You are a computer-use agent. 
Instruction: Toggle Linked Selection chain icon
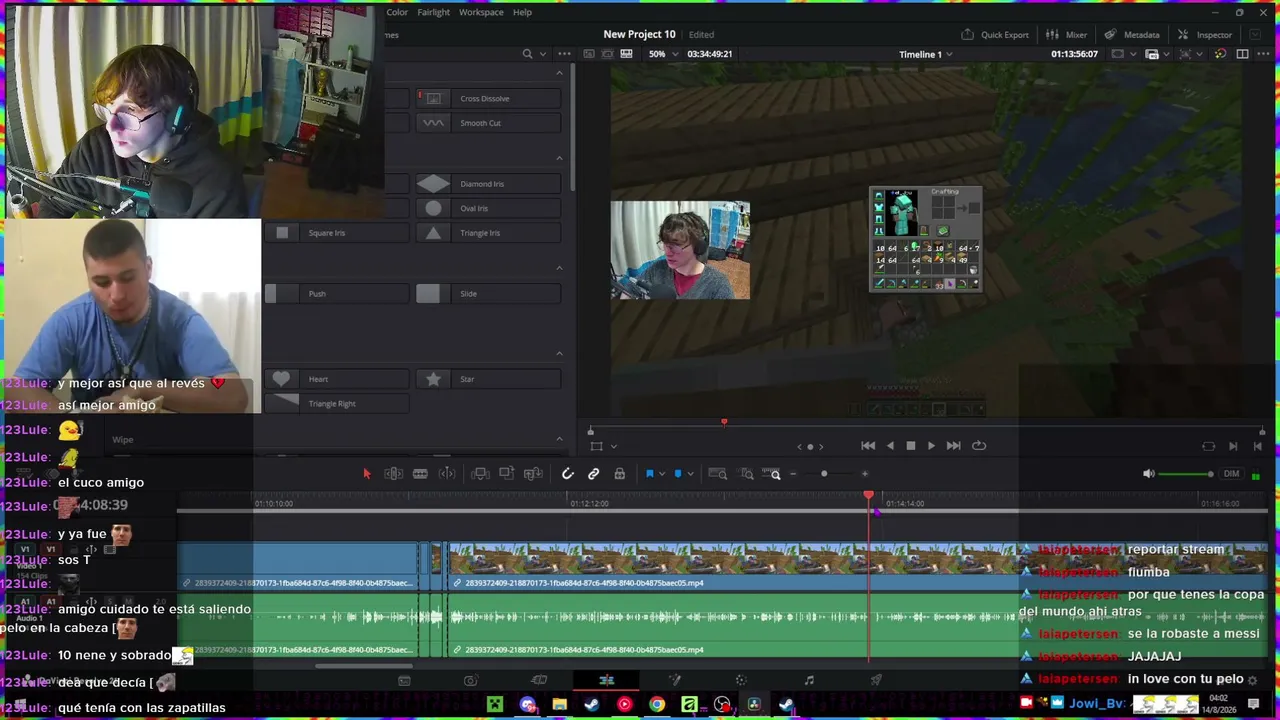click(594, 474)
